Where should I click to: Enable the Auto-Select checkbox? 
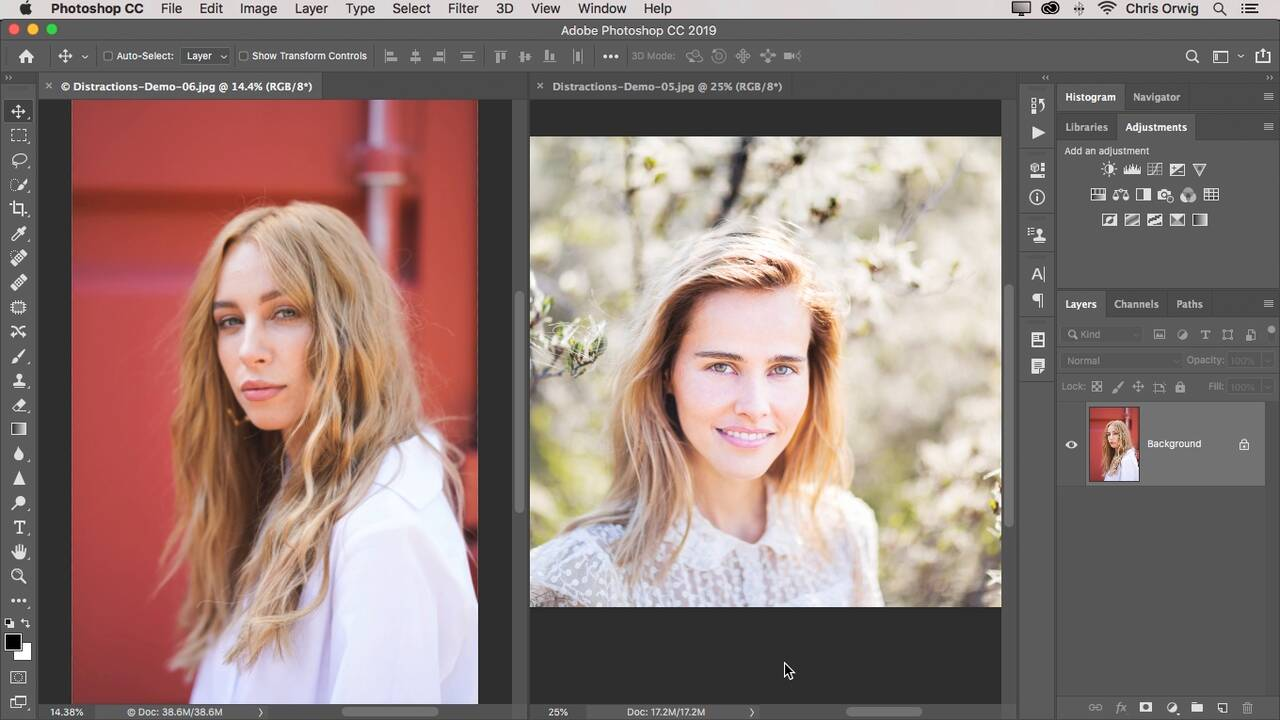[x=108, y=56]
